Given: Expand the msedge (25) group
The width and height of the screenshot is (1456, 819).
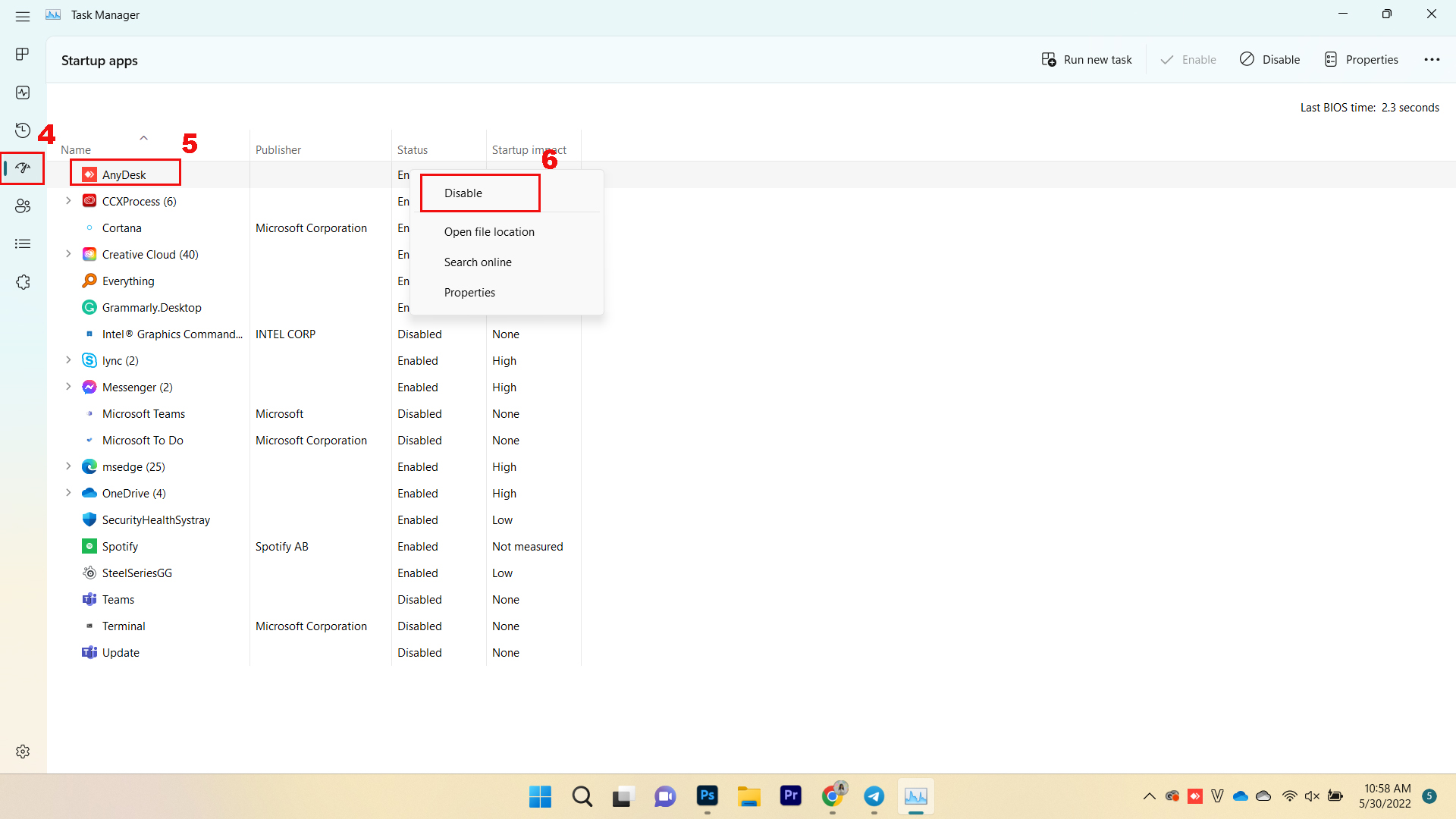Looking at the screenshot, I should (68, 466).
